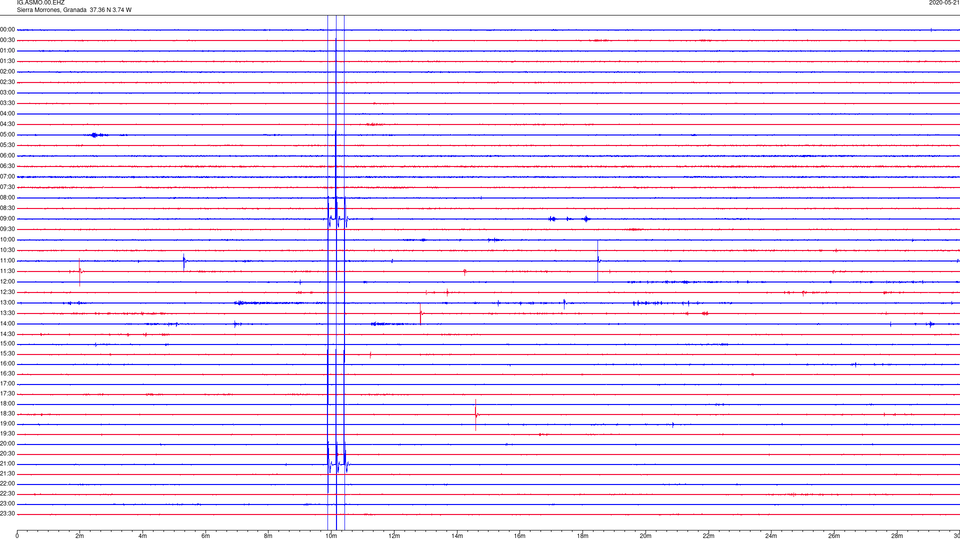Viewport: 960px width, 540px height.
Task: Click the 26m tick label on time axis
Action: (834, 536)
